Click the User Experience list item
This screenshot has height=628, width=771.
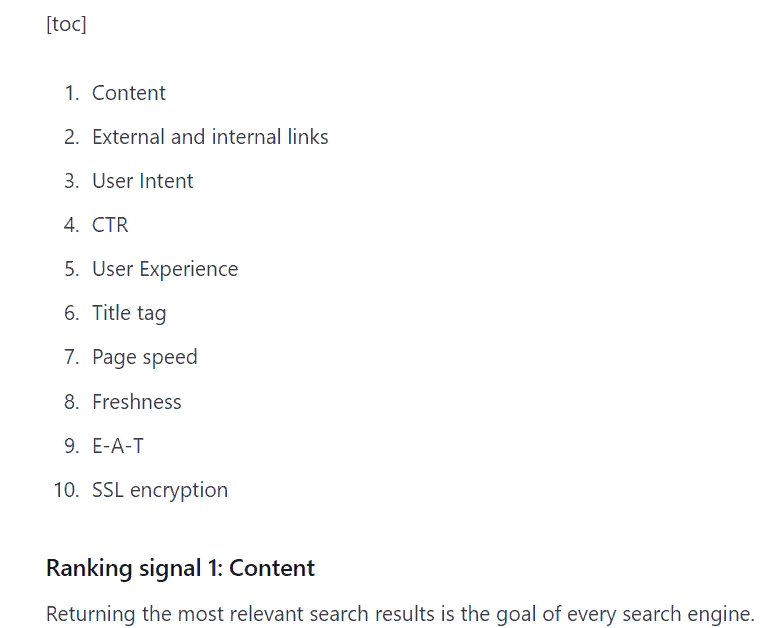(x=165, y=269)
